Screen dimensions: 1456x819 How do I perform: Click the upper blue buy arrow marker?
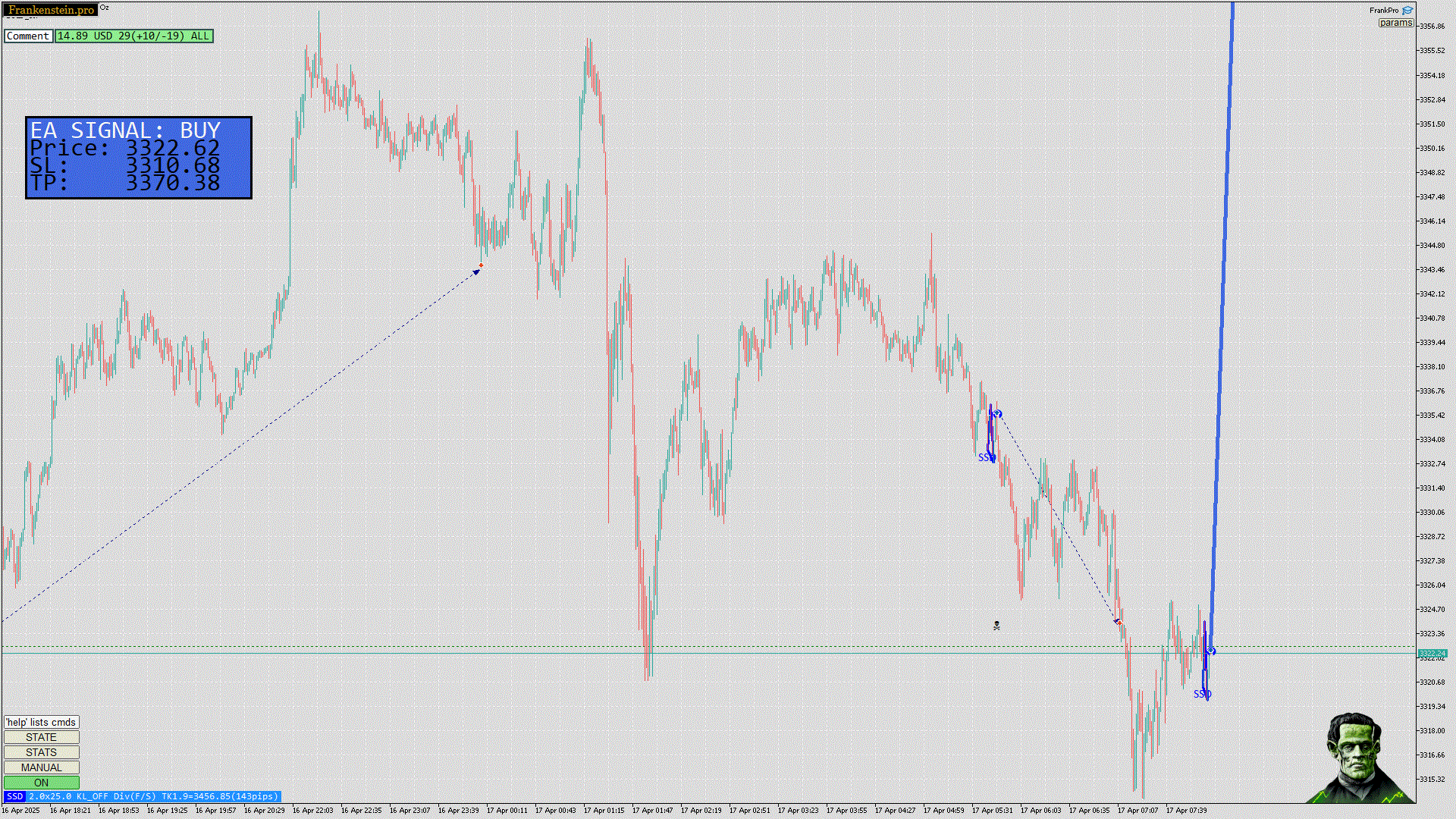[x=998, y=414]
